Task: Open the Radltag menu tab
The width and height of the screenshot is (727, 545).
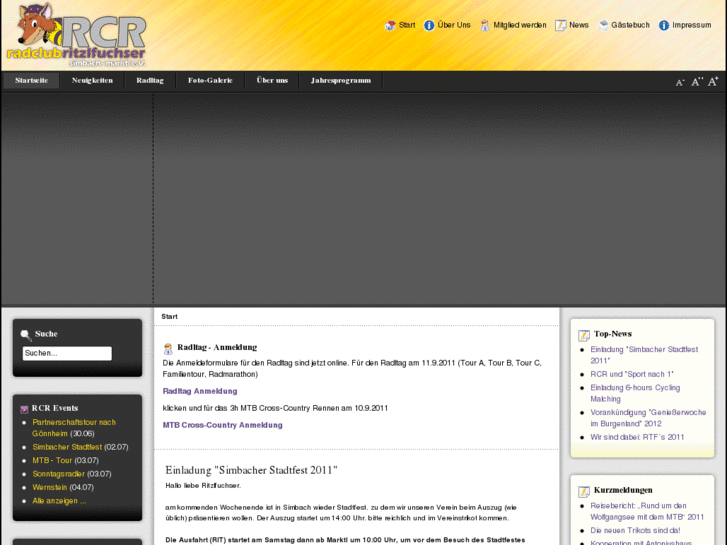Action: 150,80
